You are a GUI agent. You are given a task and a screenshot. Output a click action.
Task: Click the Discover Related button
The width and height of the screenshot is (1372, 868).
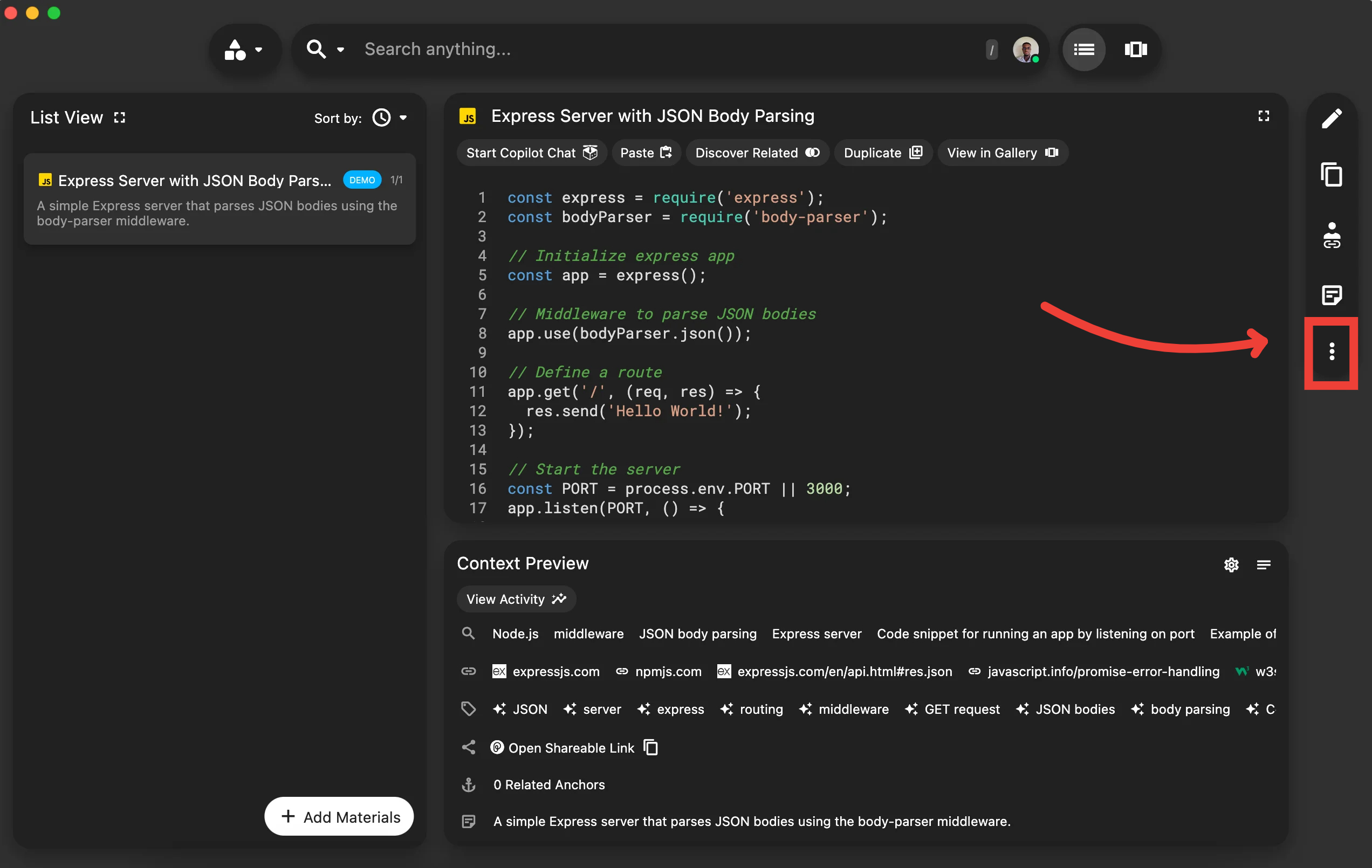[757, 153]
